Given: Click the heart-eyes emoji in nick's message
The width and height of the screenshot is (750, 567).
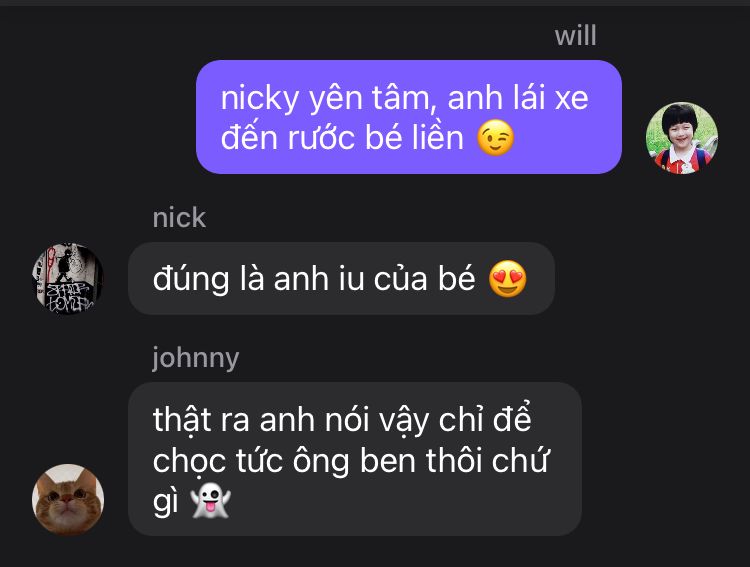Looking at the screenshot, I should [x=507, y=279].
